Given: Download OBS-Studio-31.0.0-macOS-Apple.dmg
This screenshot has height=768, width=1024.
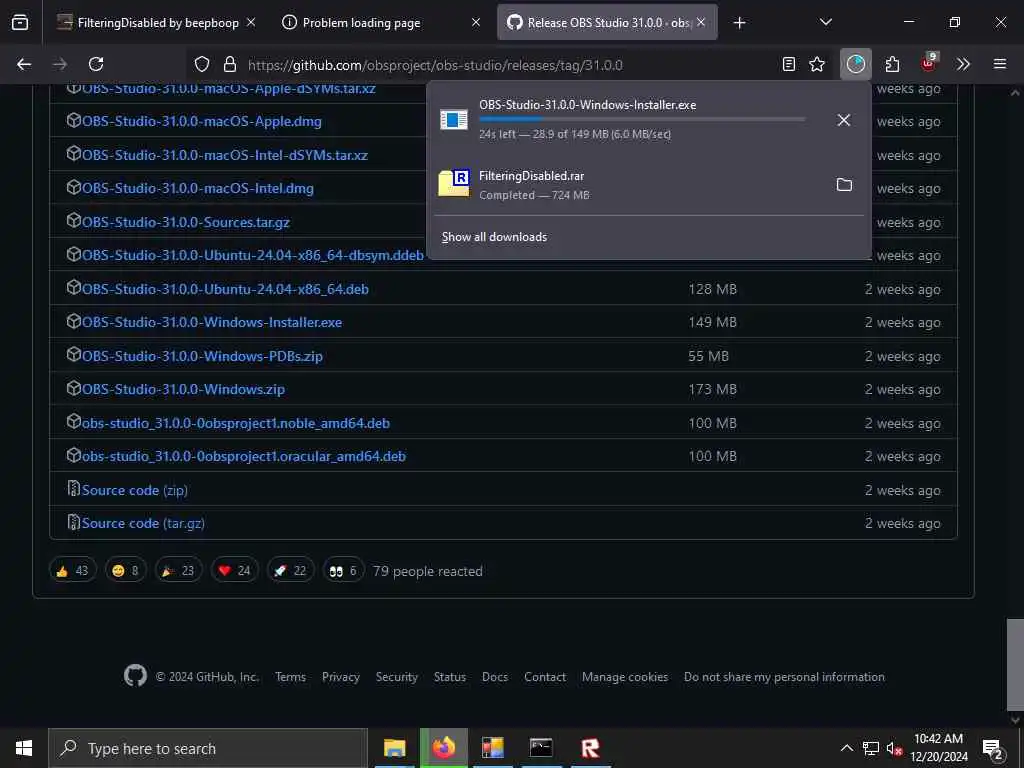Looking at the screenshot, I should pos(201,121).
